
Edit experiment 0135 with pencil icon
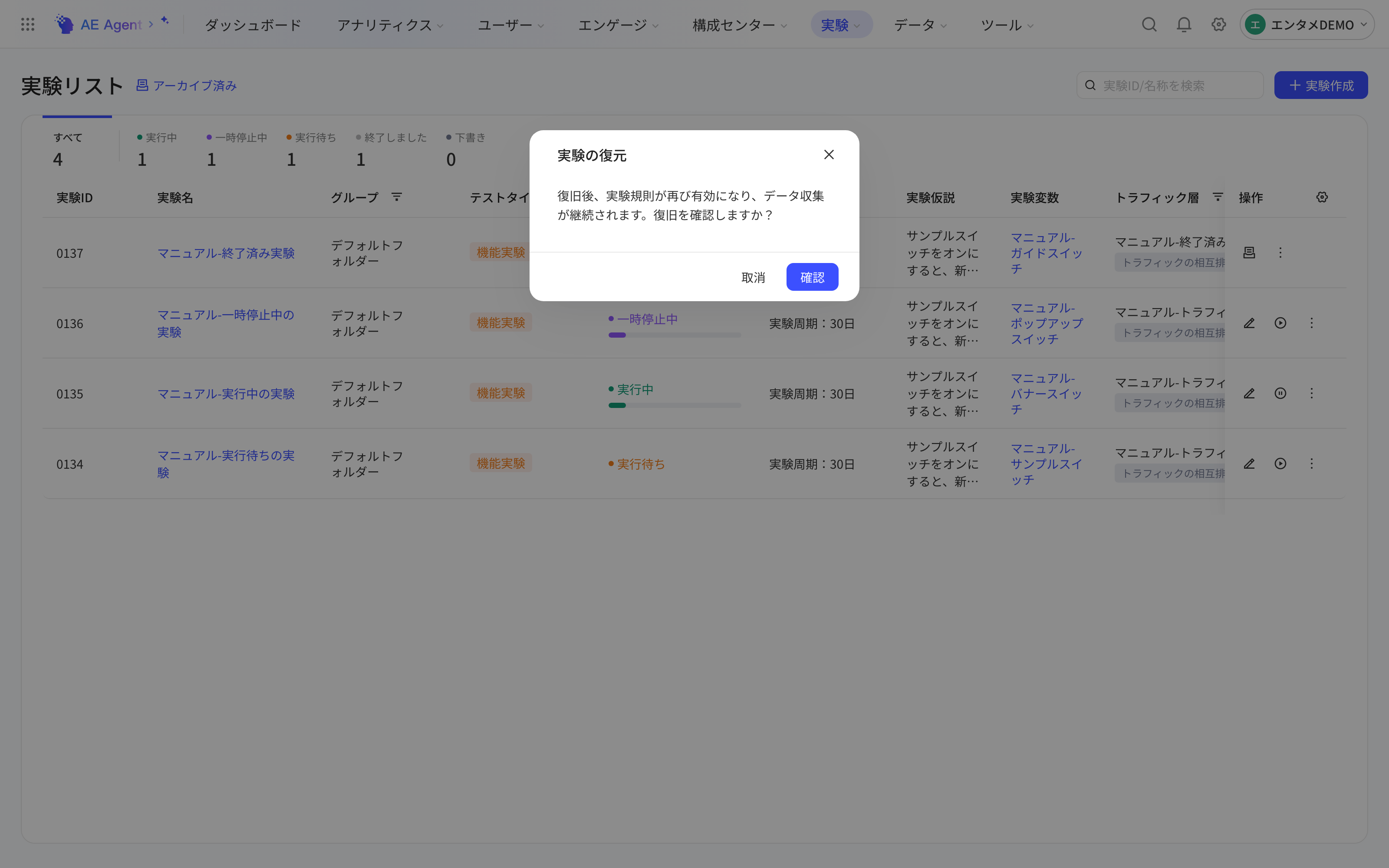(x=1249, y=393)
